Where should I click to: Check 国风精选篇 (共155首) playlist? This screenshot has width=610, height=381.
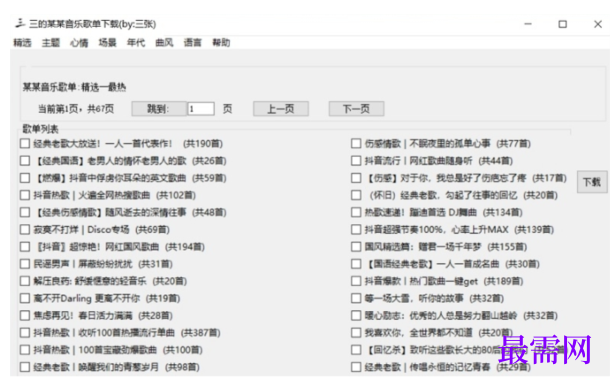356,247
